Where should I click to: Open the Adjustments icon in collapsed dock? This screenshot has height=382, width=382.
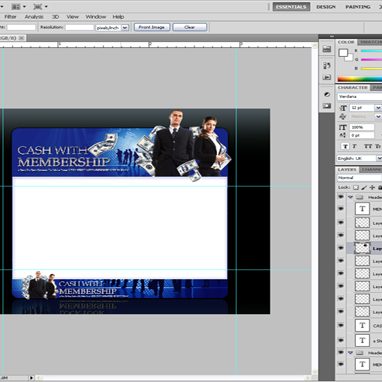point(327,95)
